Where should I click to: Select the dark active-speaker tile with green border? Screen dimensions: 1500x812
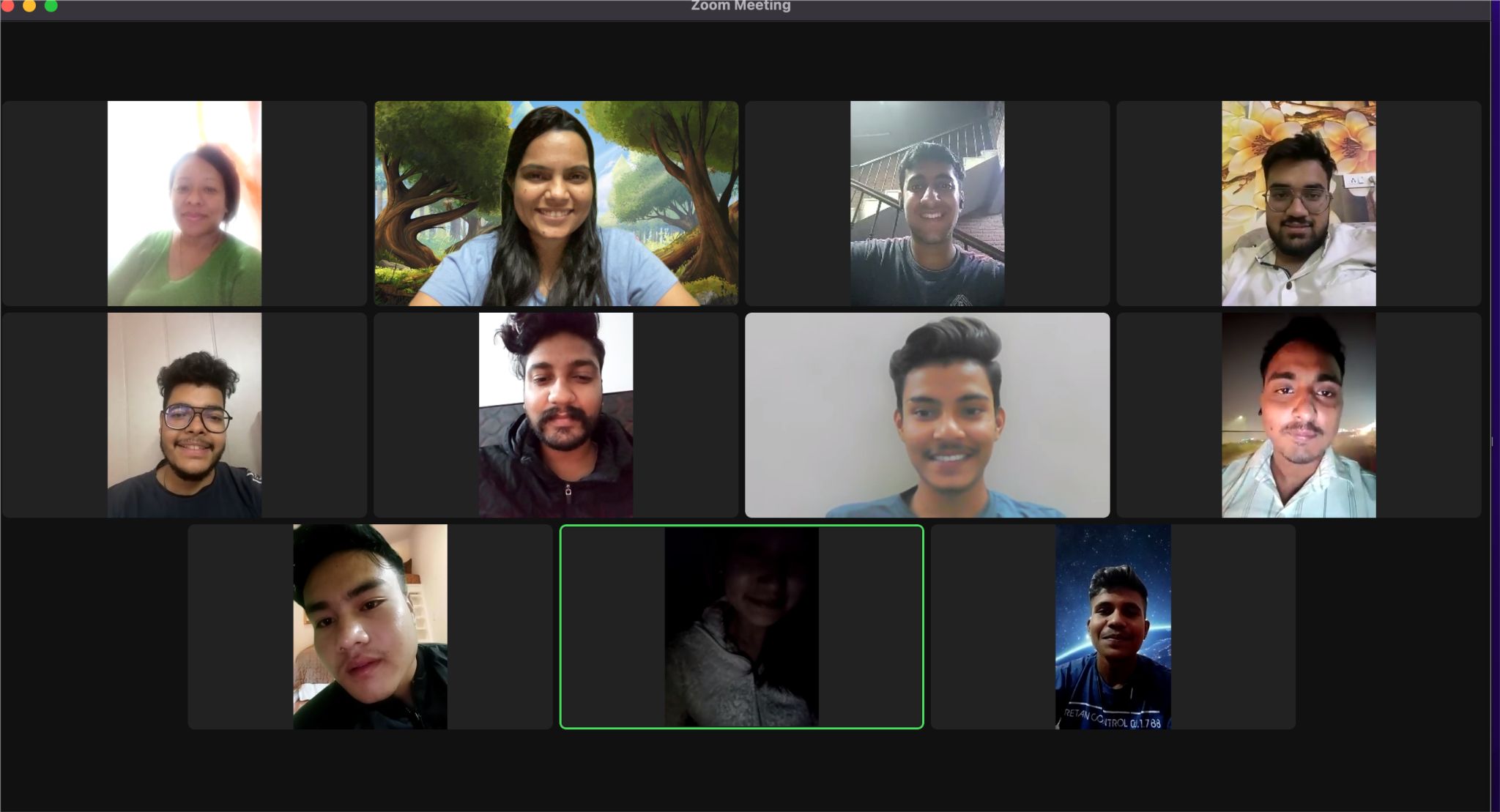(742, 627)
